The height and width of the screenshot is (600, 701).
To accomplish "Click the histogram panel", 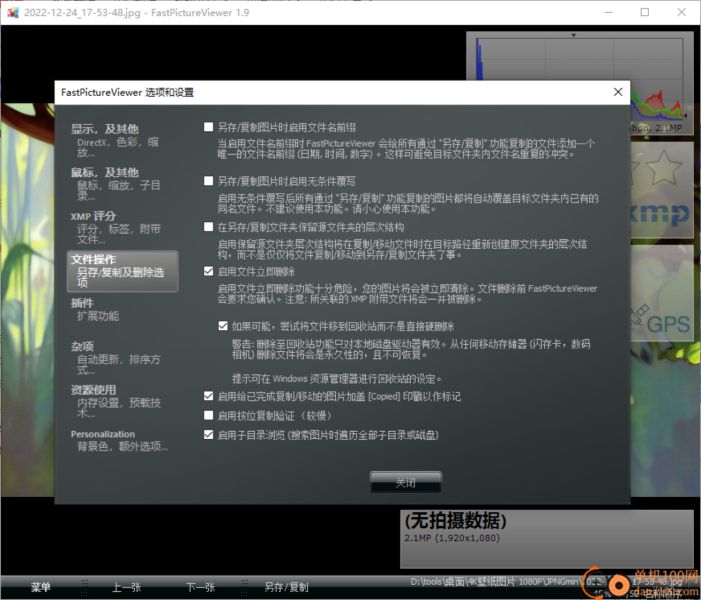I will (x=579, y=56).
